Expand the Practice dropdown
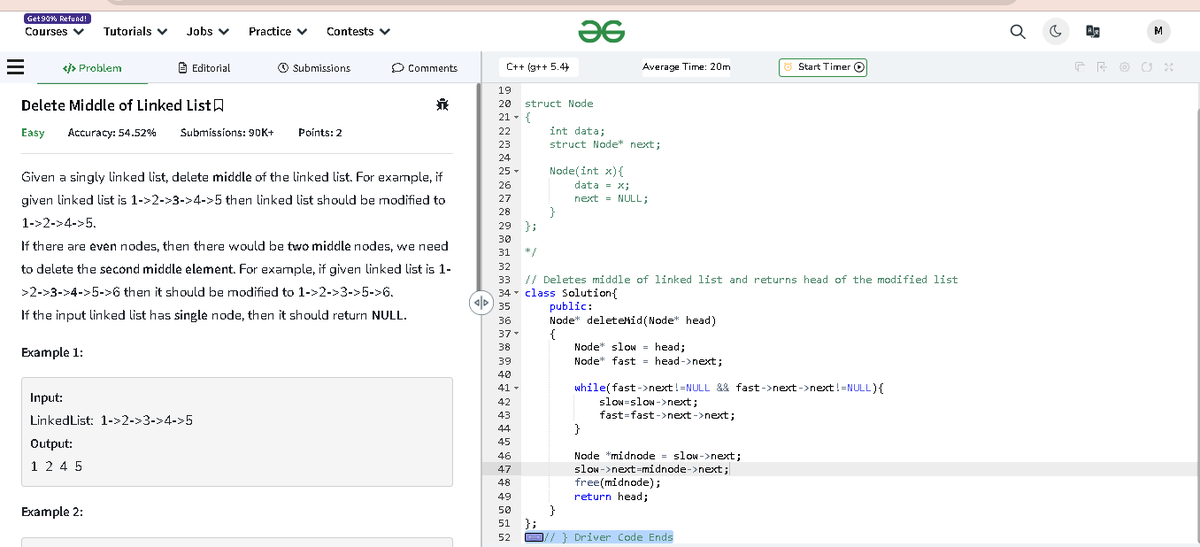1200x547 pixels. pyautogui.click(x=277, y=31)
